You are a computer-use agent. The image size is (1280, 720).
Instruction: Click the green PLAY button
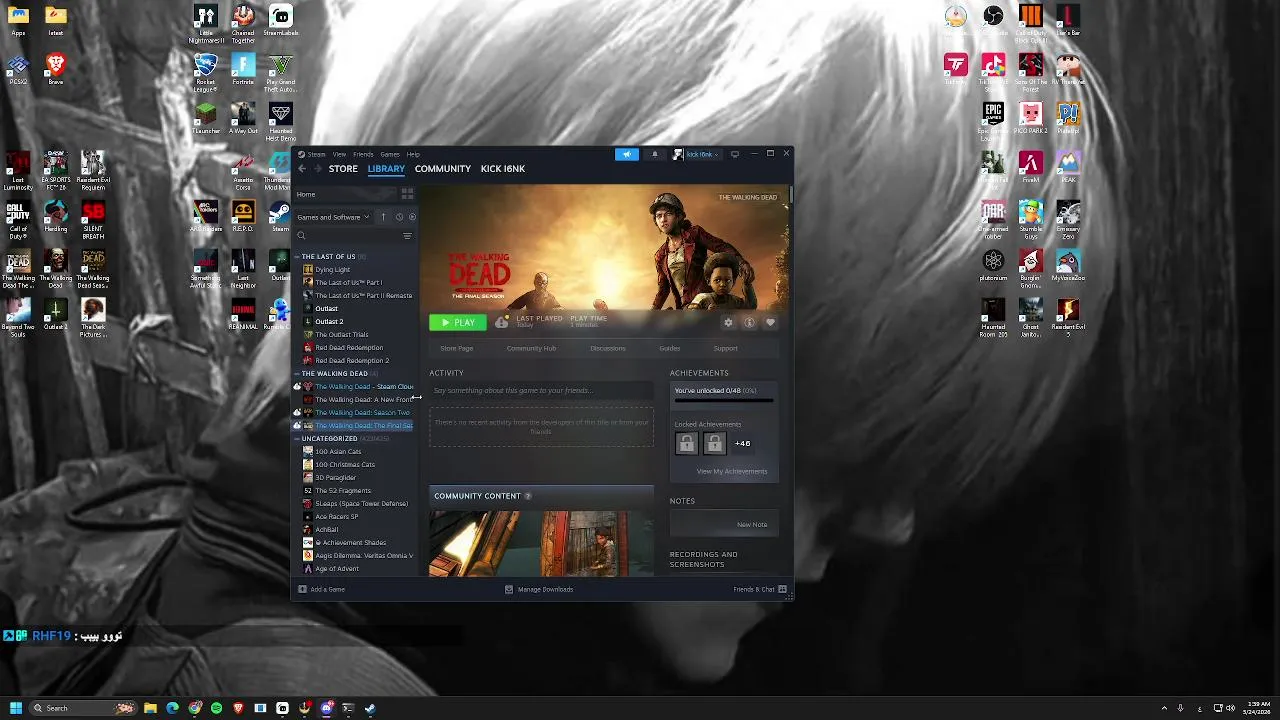pos(458,322)
